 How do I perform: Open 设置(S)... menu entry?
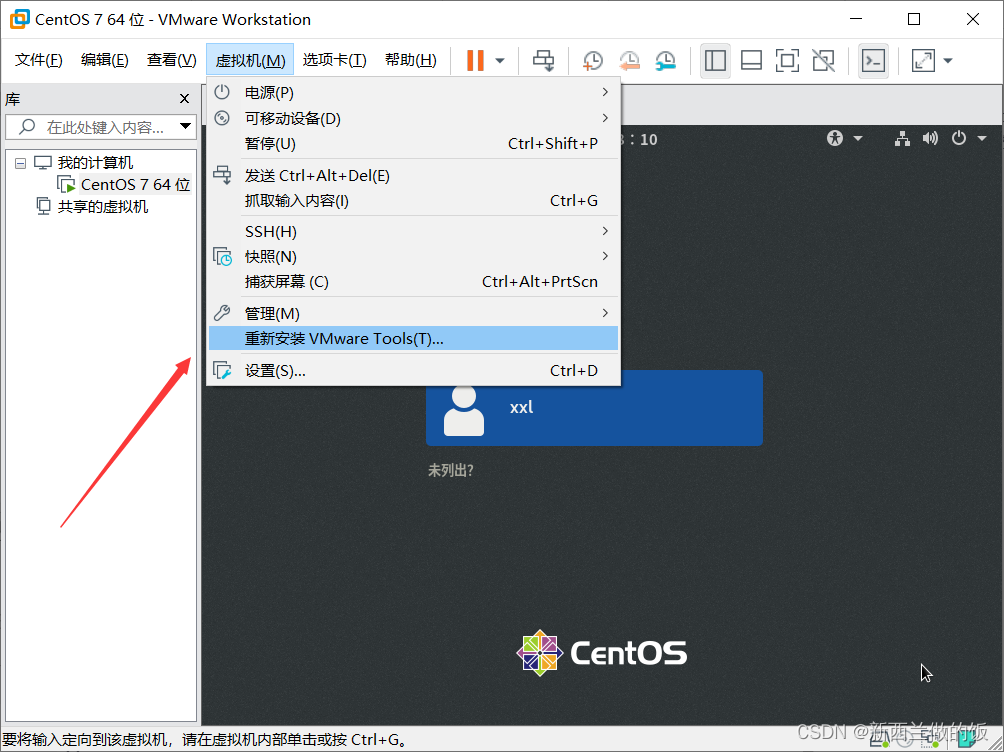pos(413,370)
